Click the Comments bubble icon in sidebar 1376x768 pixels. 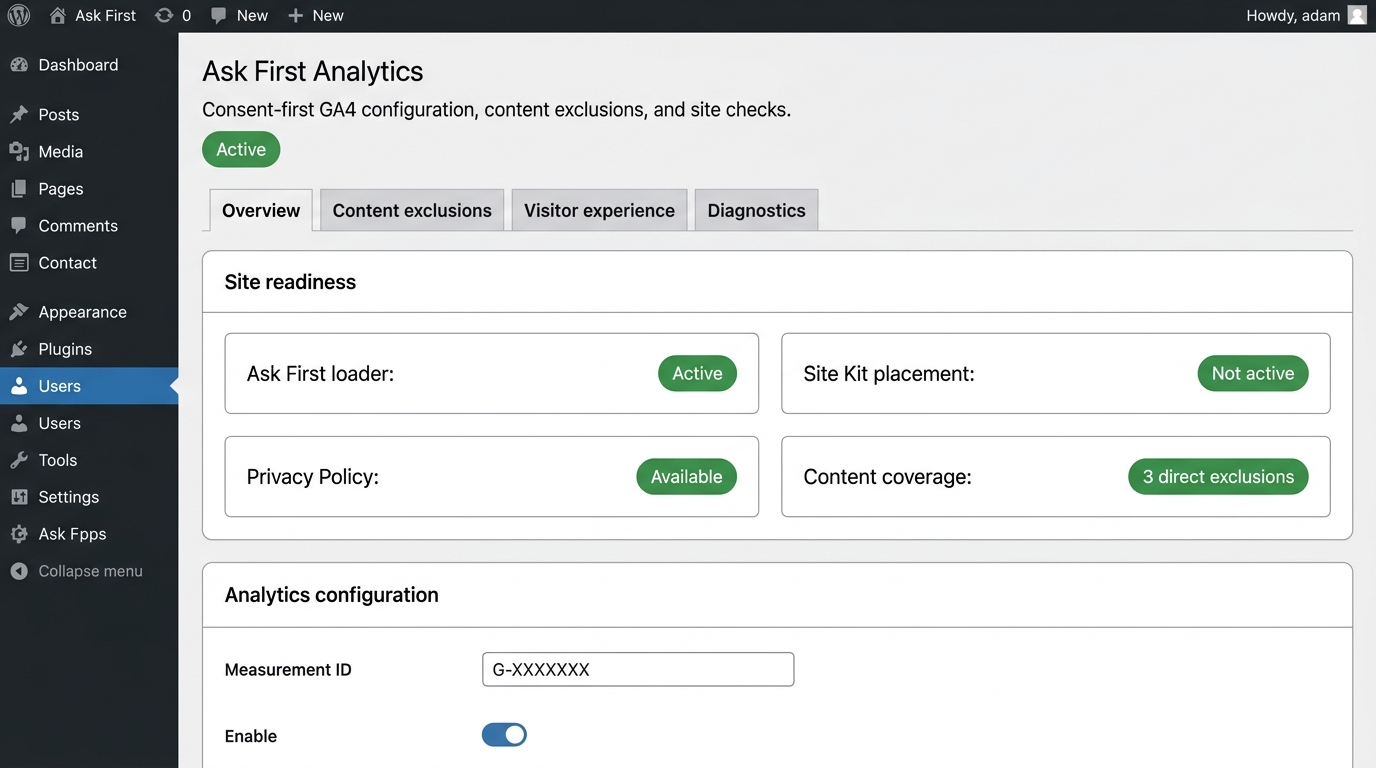click(x=19, y=226)
